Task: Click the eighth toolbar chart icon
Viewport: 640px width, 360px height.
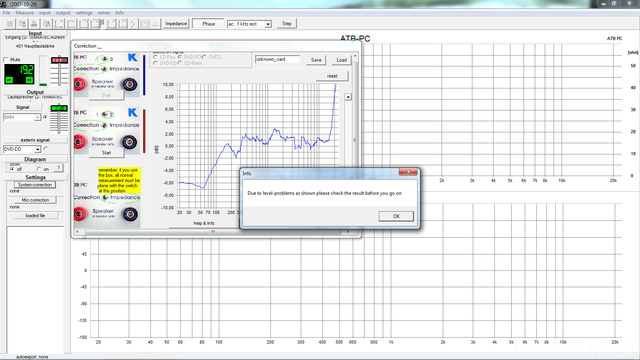Action: tap(96, 24)
